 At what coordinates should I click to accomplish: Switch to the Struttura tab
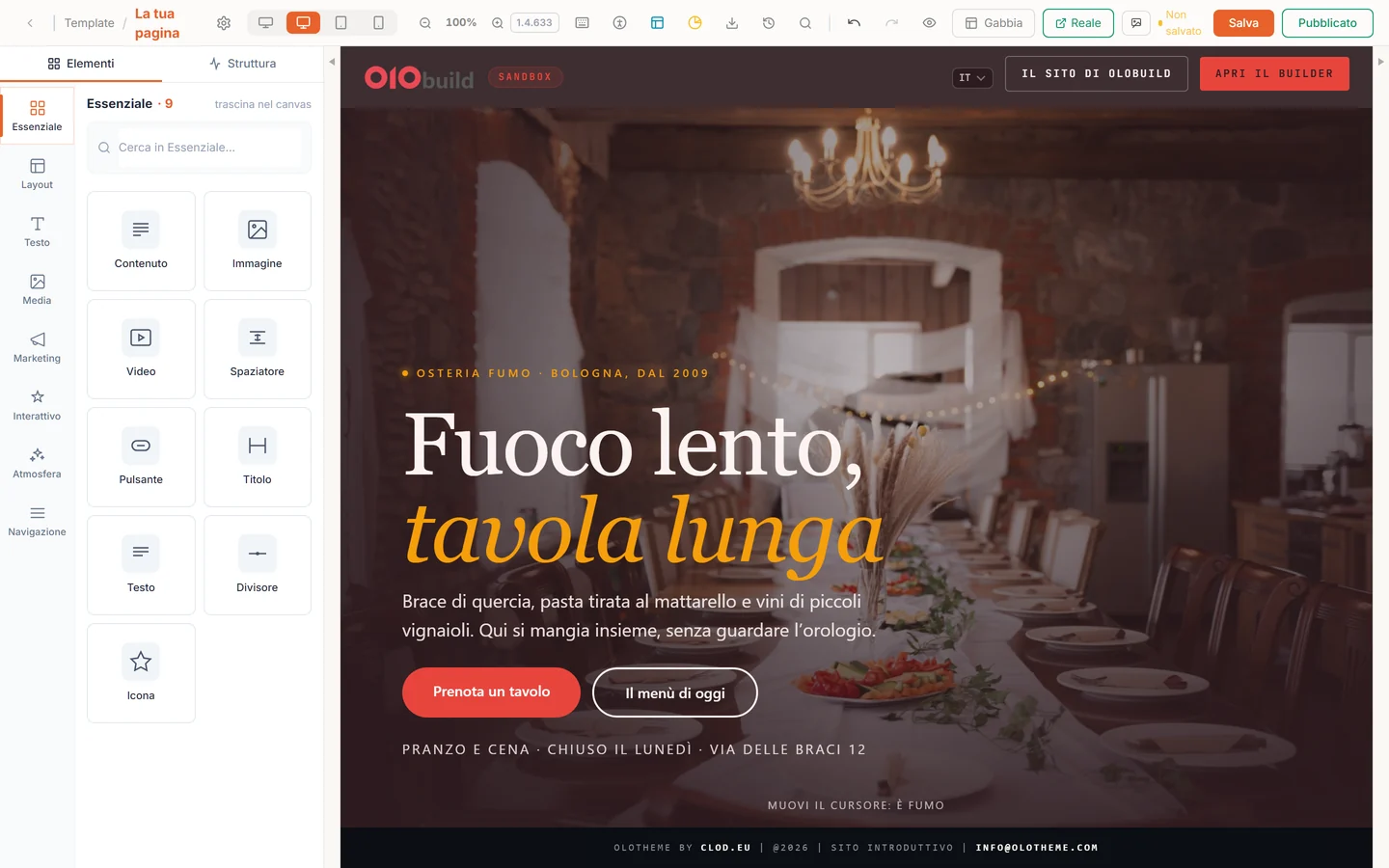point(243,64)
